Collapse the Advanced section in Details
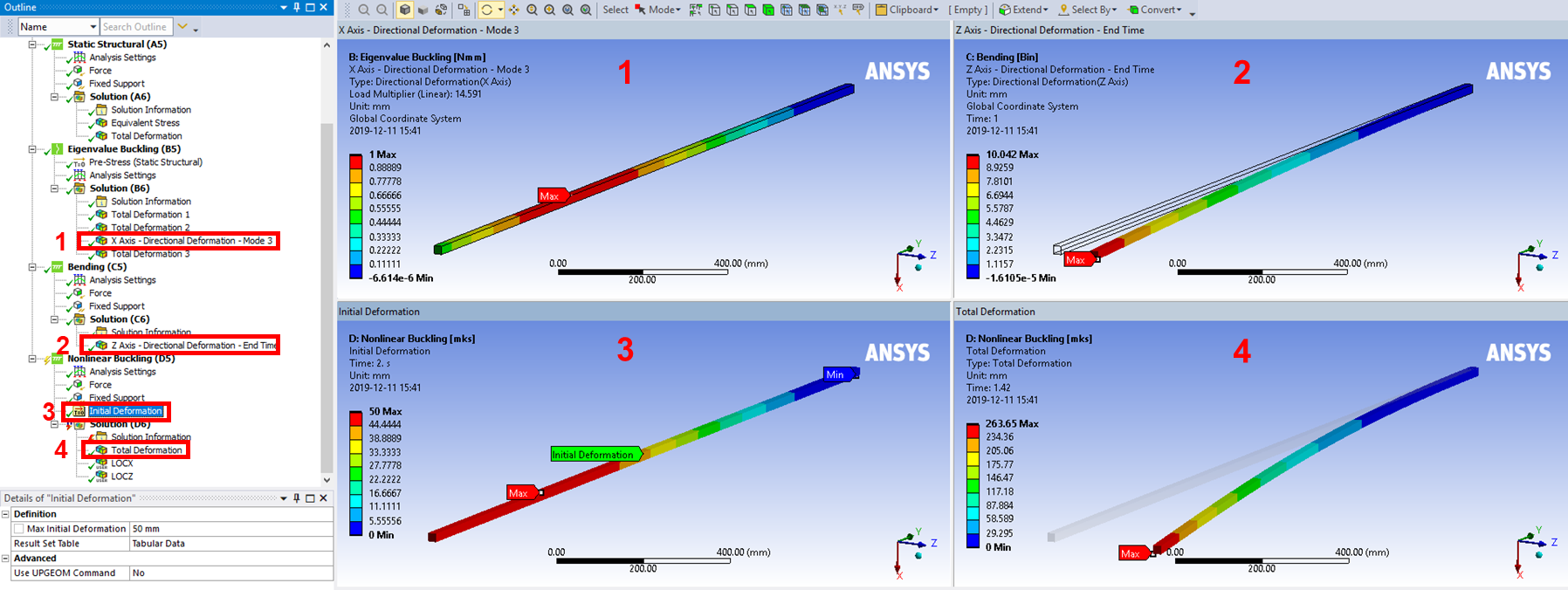The image size is (1568, 590). (6, 559)
